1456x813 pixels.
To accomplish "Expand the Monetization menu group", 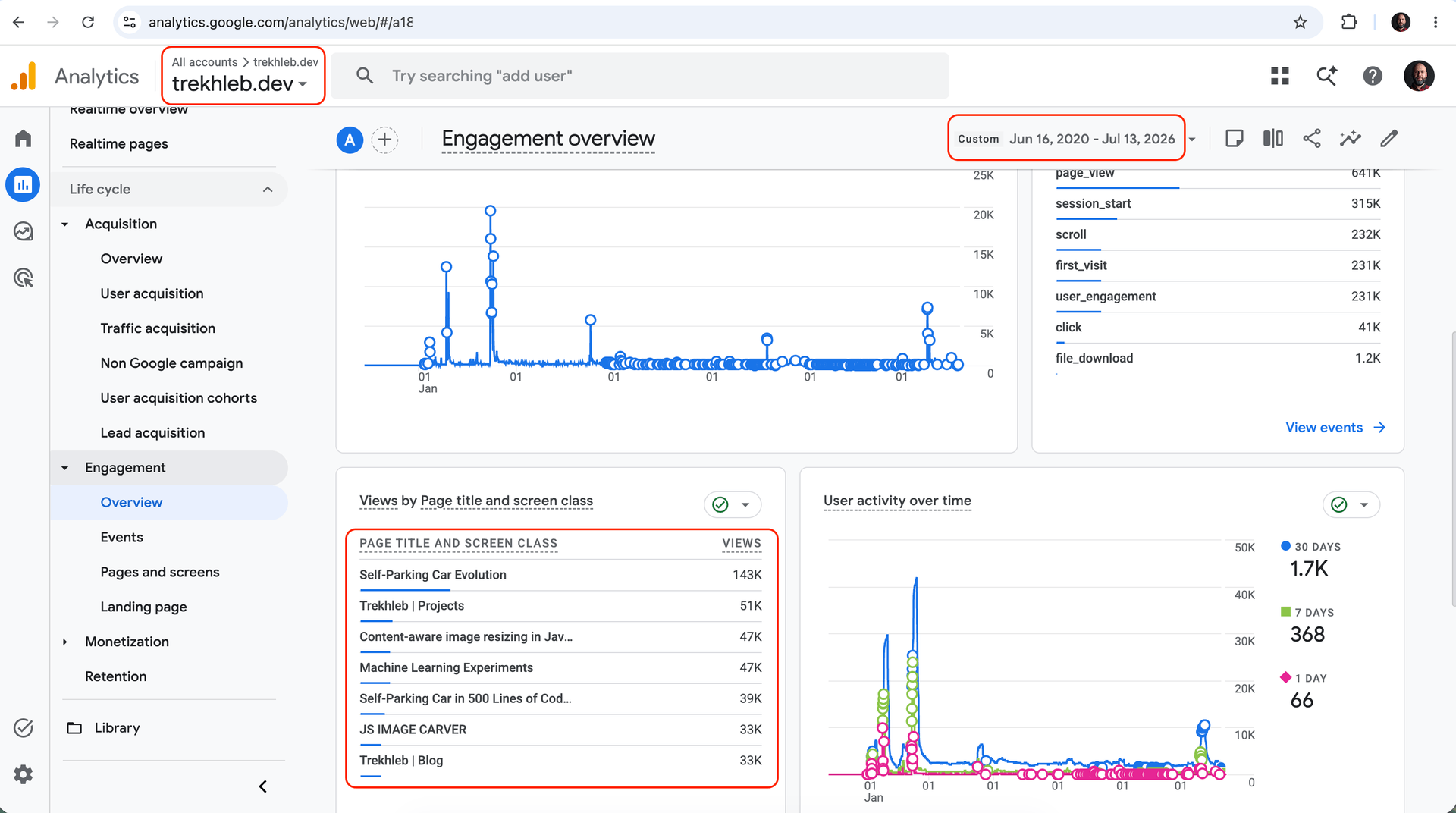I will [x=65, y=642].
